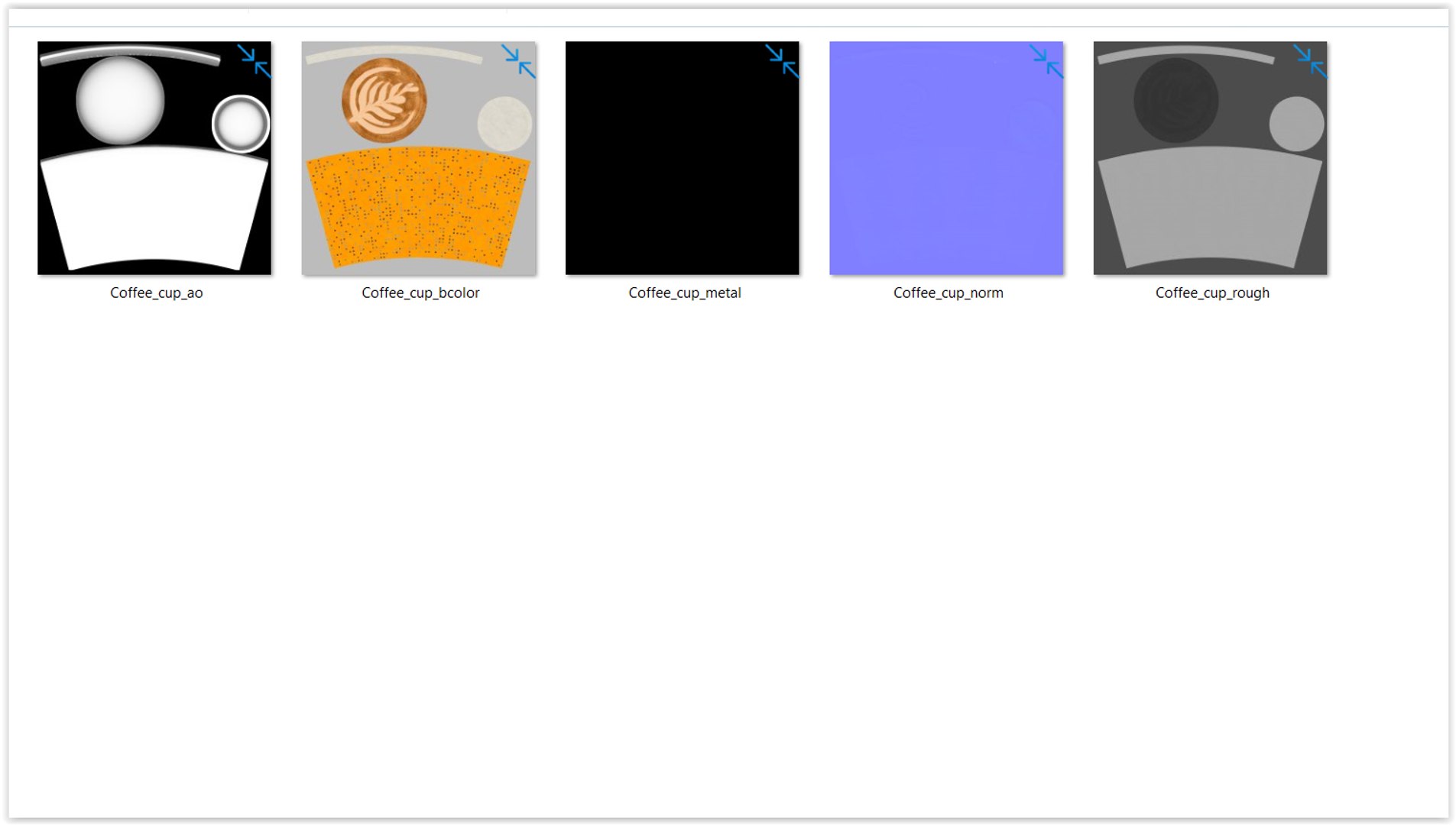Click compressed arrows icon on Coffee_cup_norm

(x=1046, y=61)
